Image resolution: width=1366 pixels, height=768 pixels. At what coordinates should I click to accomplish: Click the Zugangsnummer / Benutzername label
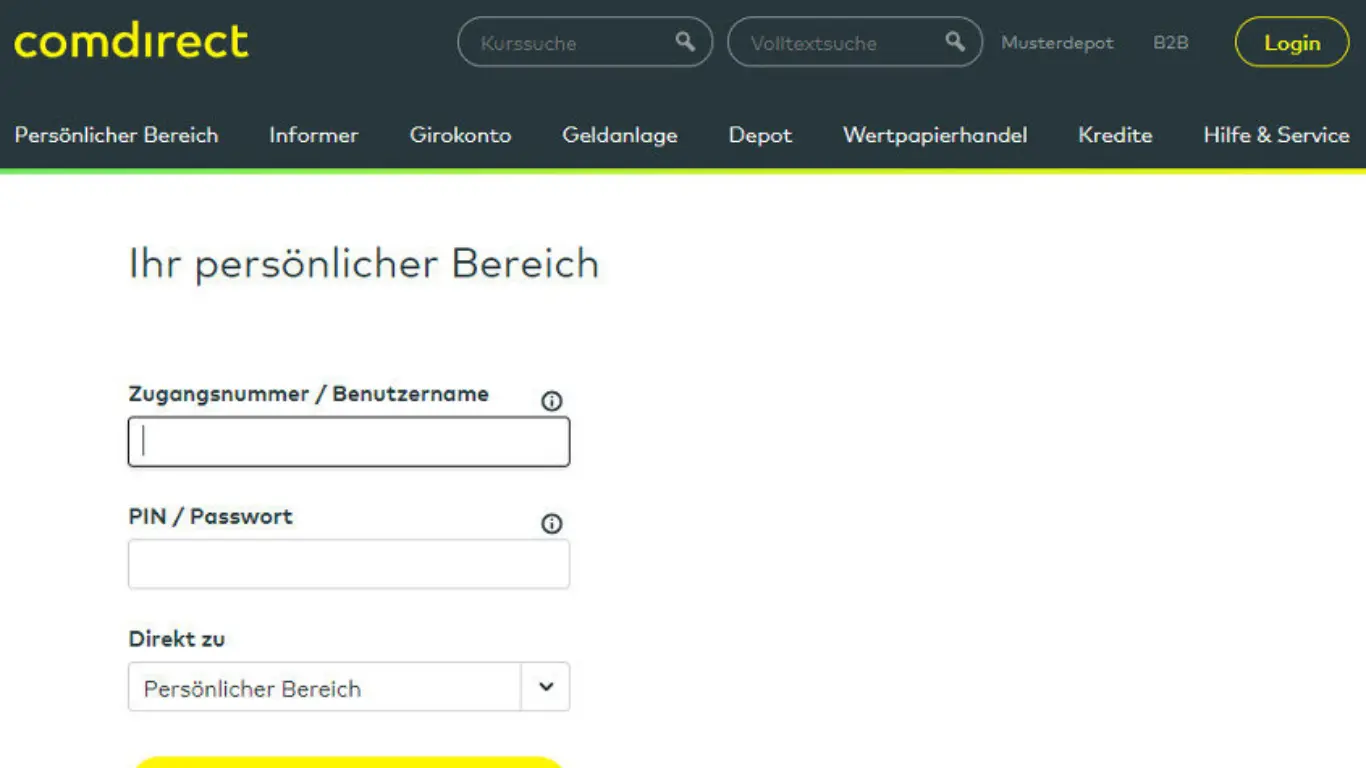(x=309, y=394)
